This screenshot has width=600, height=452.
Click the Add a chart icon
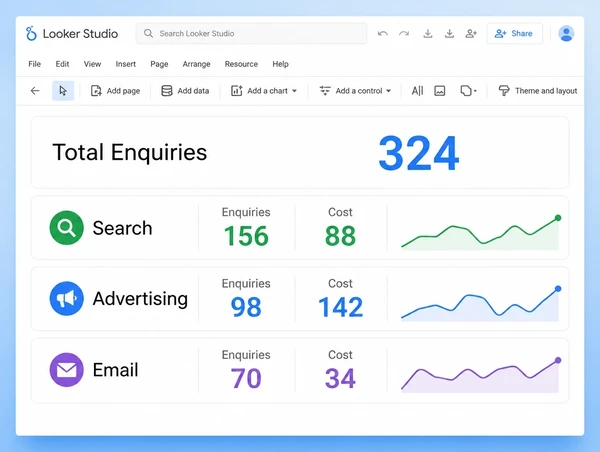pyautogui.click(x=236, y=91)
